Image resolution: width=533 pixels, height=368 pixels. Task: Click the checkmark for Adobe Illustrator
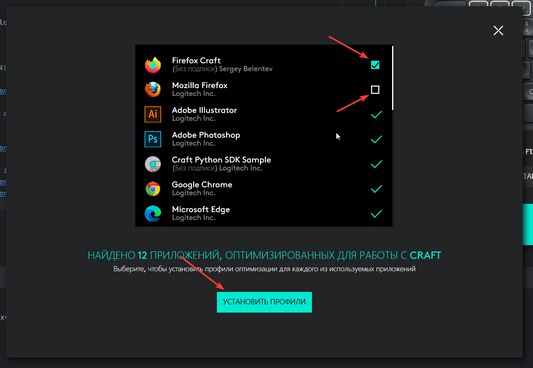[x=376, y=115]
